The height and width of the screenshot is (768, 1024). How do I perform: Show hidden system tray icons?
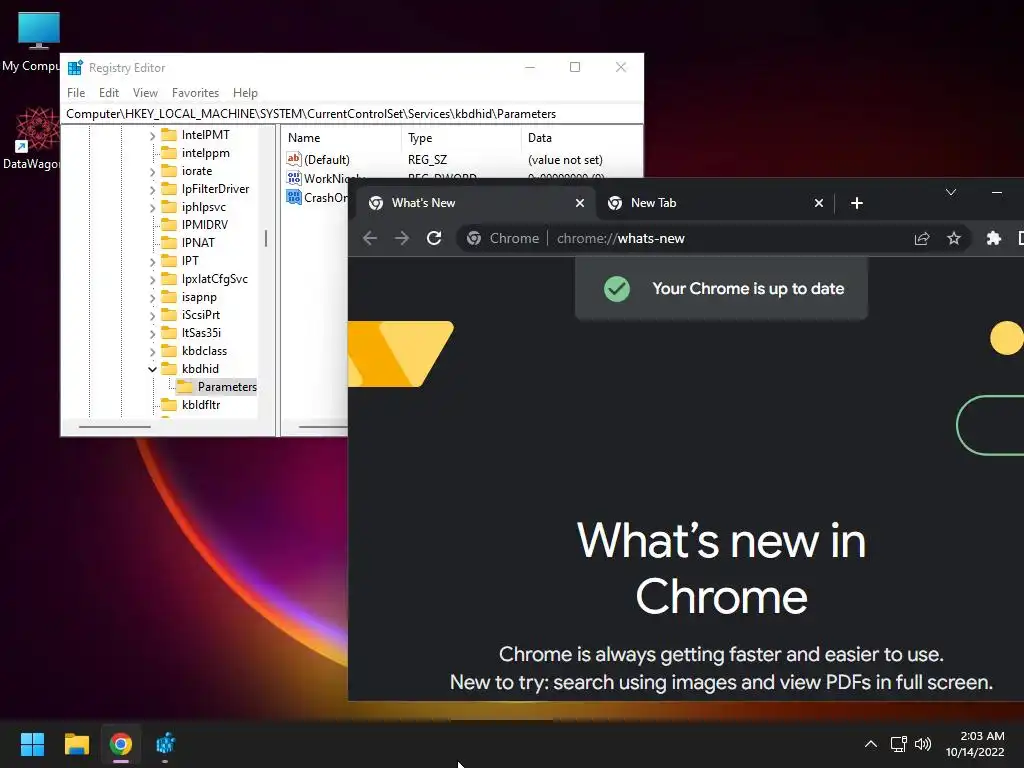pyautogui.click(x=871, y=744)
